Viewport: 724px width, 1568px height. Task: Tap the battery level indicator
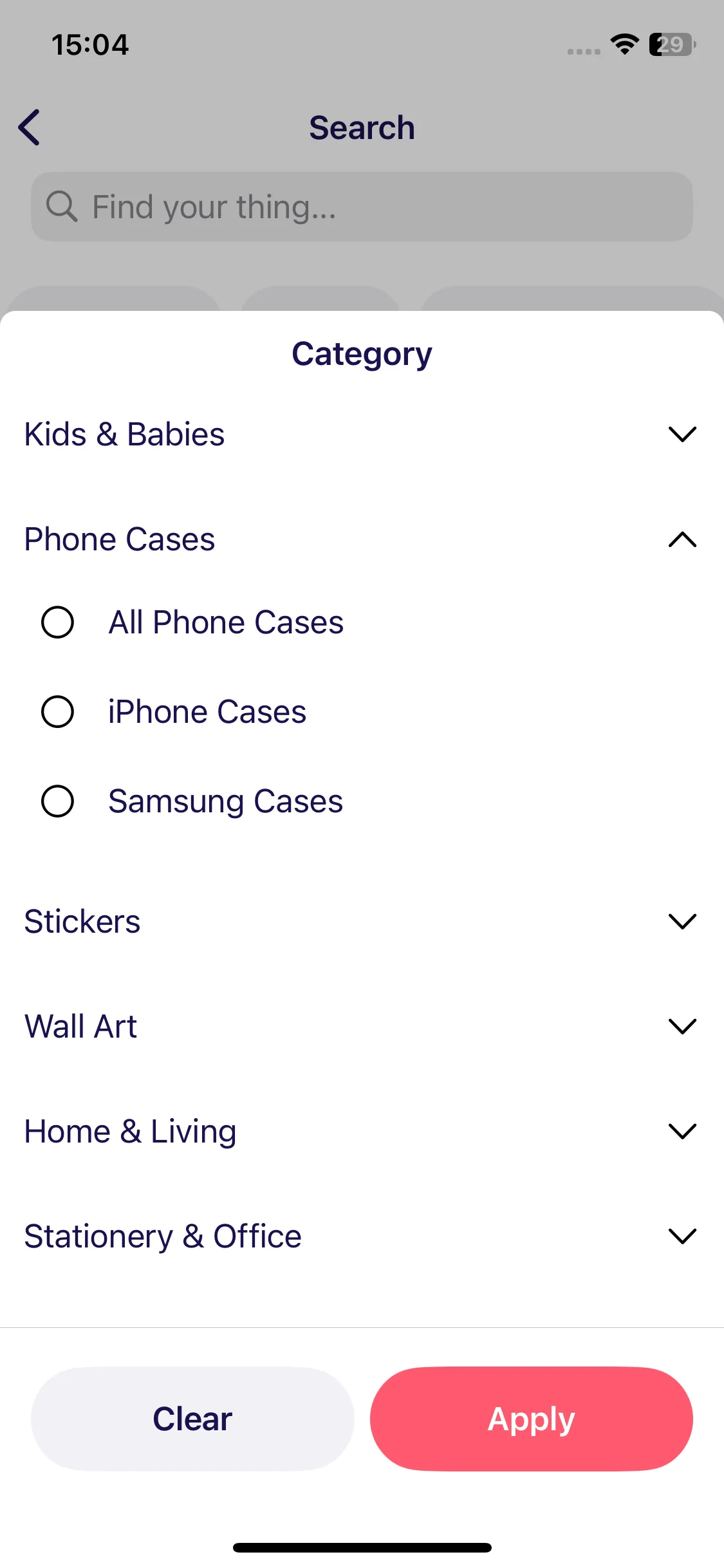click(673, 44)
